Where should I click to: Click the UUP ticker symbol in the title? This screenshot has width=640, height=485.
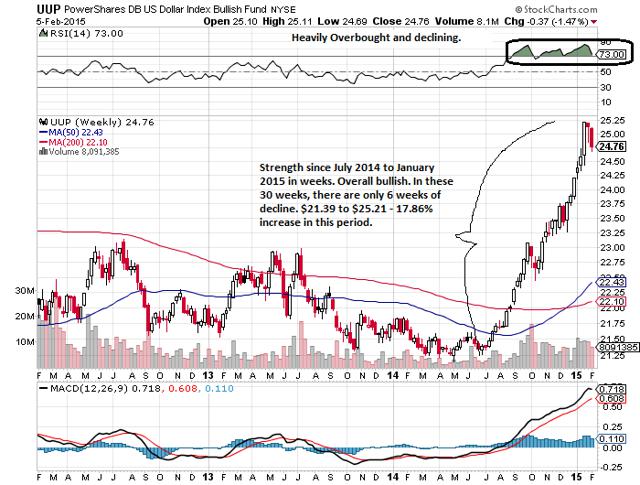pyautogui.click(x=49, y=9)
